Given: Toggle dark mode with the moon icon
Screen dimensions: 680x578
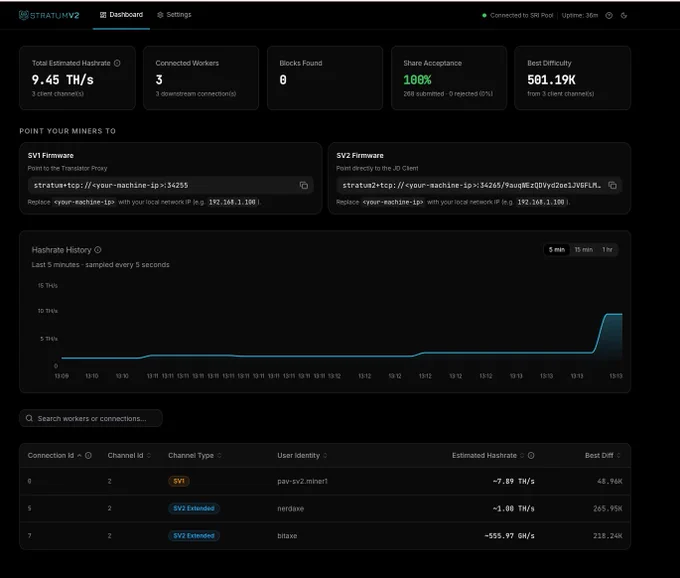Looking at the screenshot, I should tap(624, 16).
